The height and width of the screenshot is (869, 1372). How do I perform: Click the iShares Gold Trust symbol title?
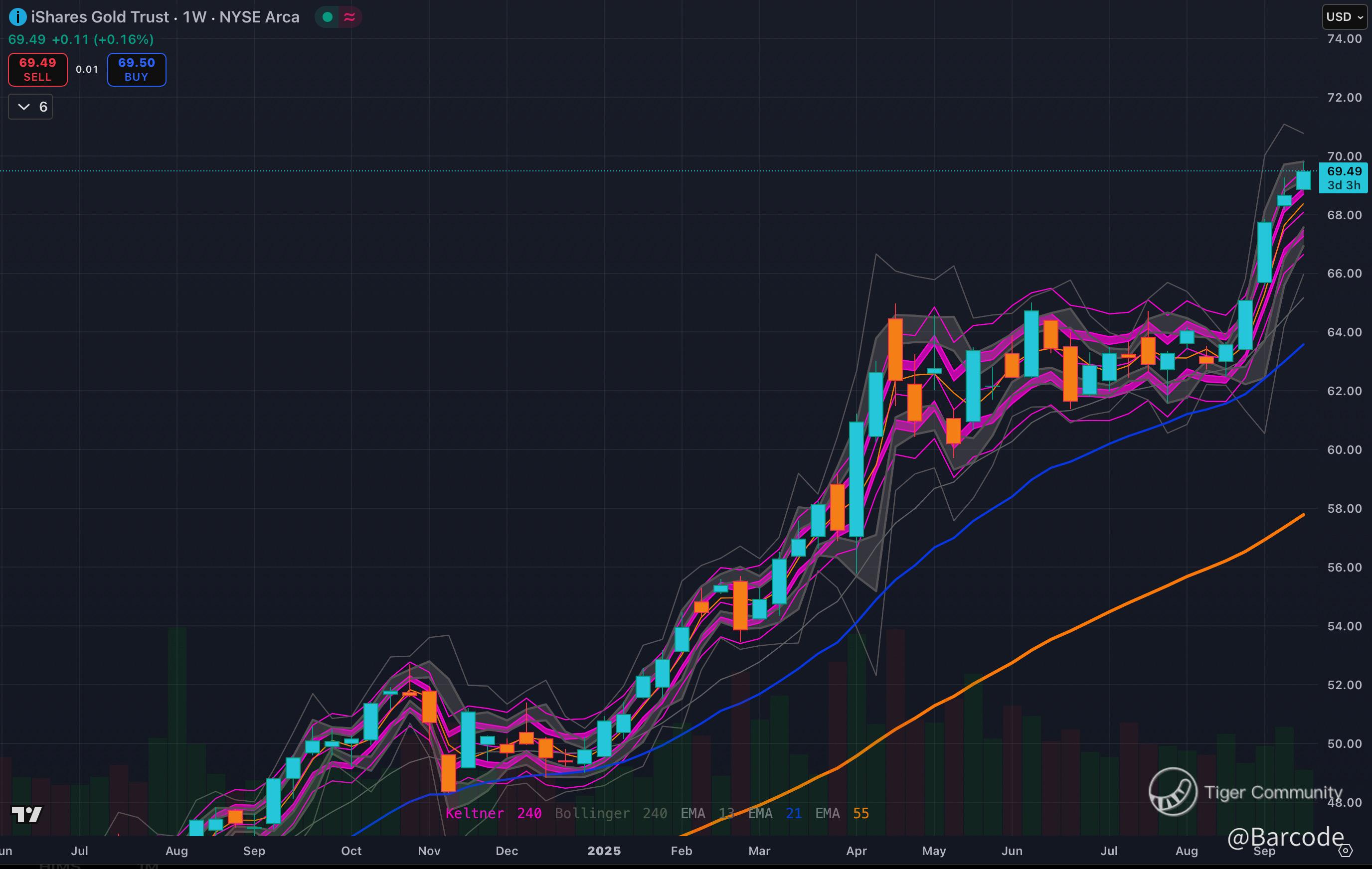click(100, 17)
